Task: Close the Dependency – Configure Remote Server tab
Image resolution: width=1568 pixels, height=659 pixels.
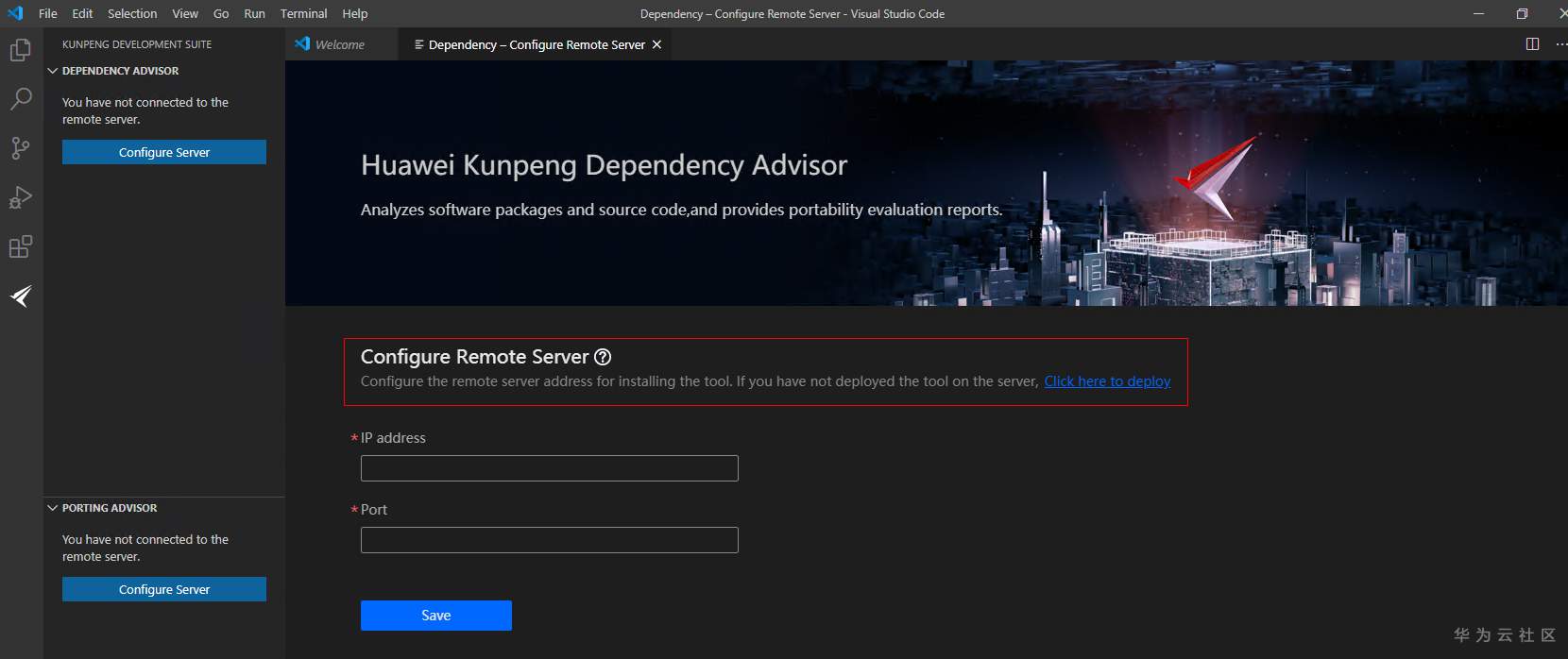Action: 656,44
